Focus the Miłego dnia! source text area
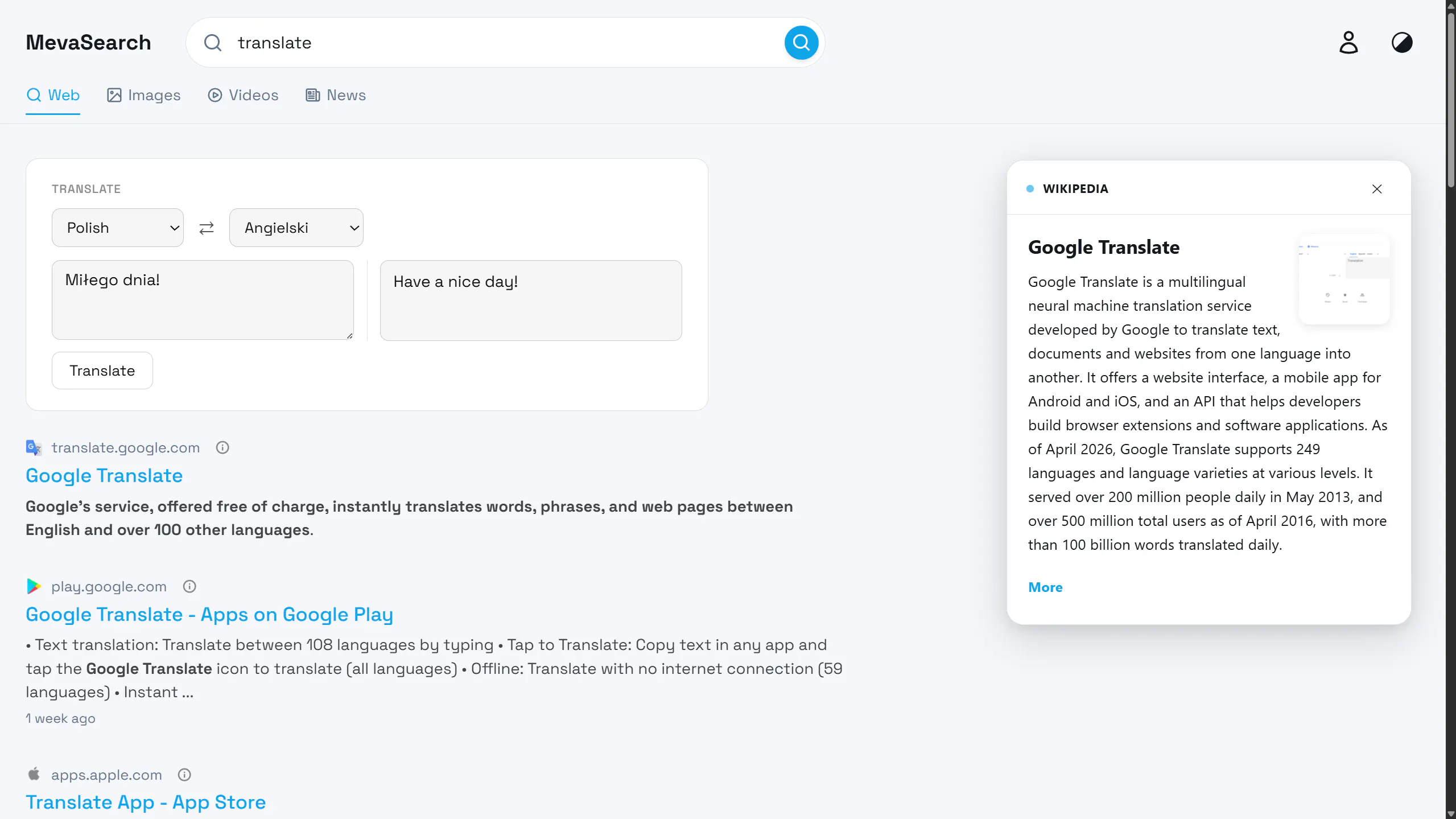1456x819 pixels. point(203,300)
